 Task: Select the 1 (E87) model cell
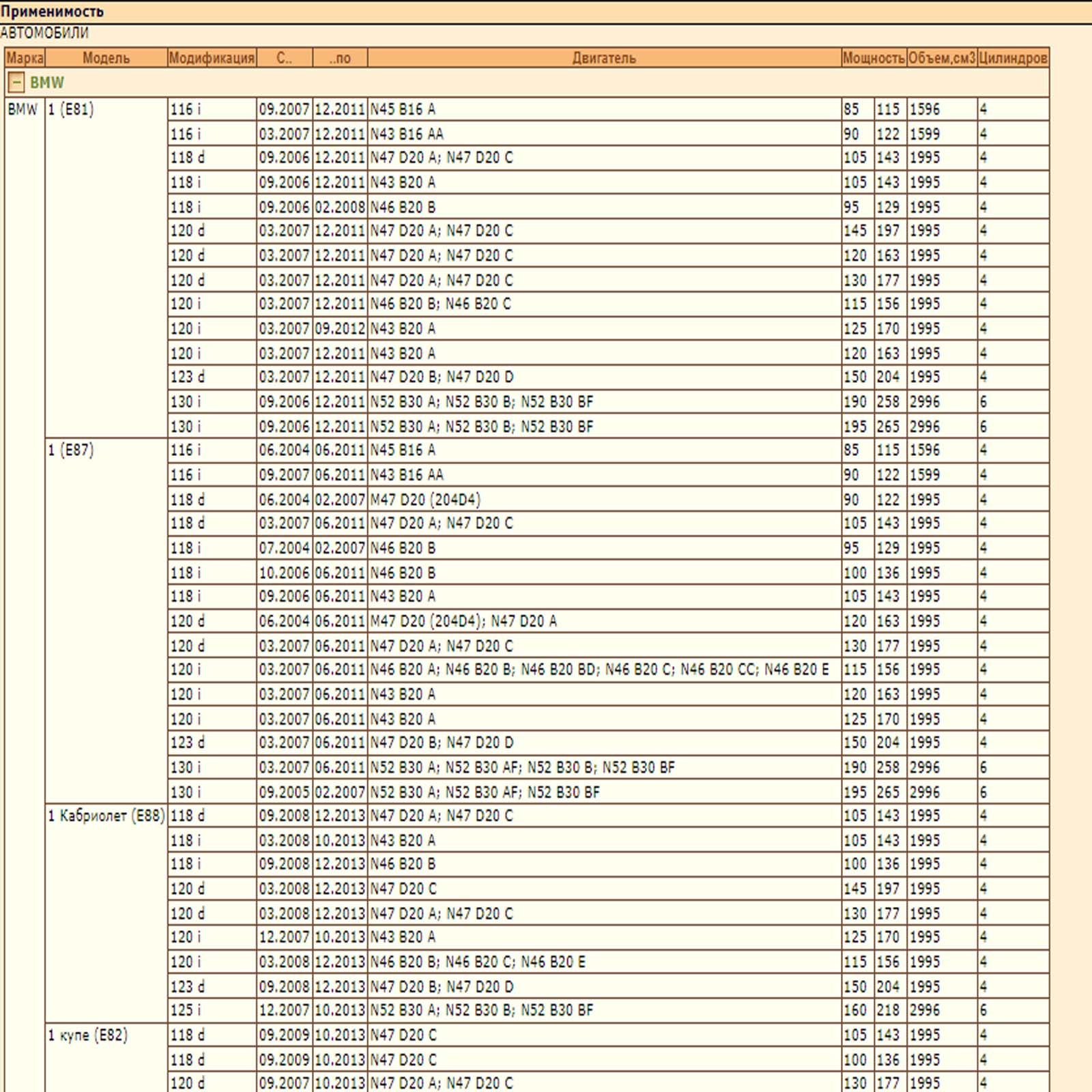click(x=71, y=450)
